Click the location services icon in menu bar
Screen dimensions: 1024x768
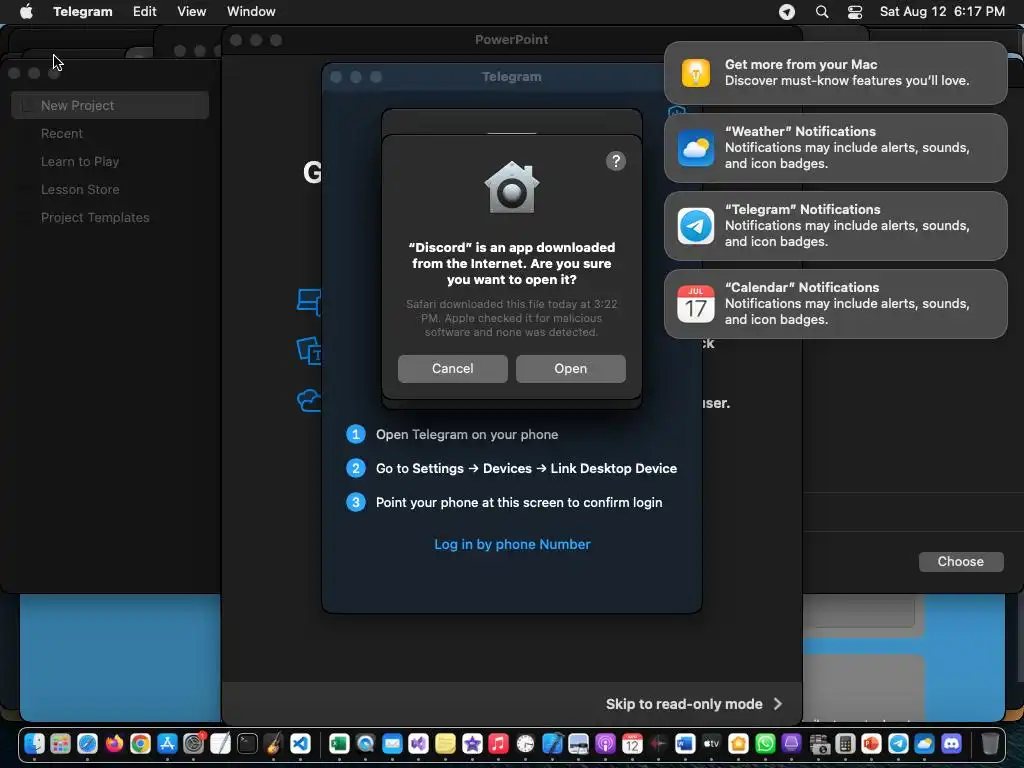pyautogui.click(x=787, y=12)
